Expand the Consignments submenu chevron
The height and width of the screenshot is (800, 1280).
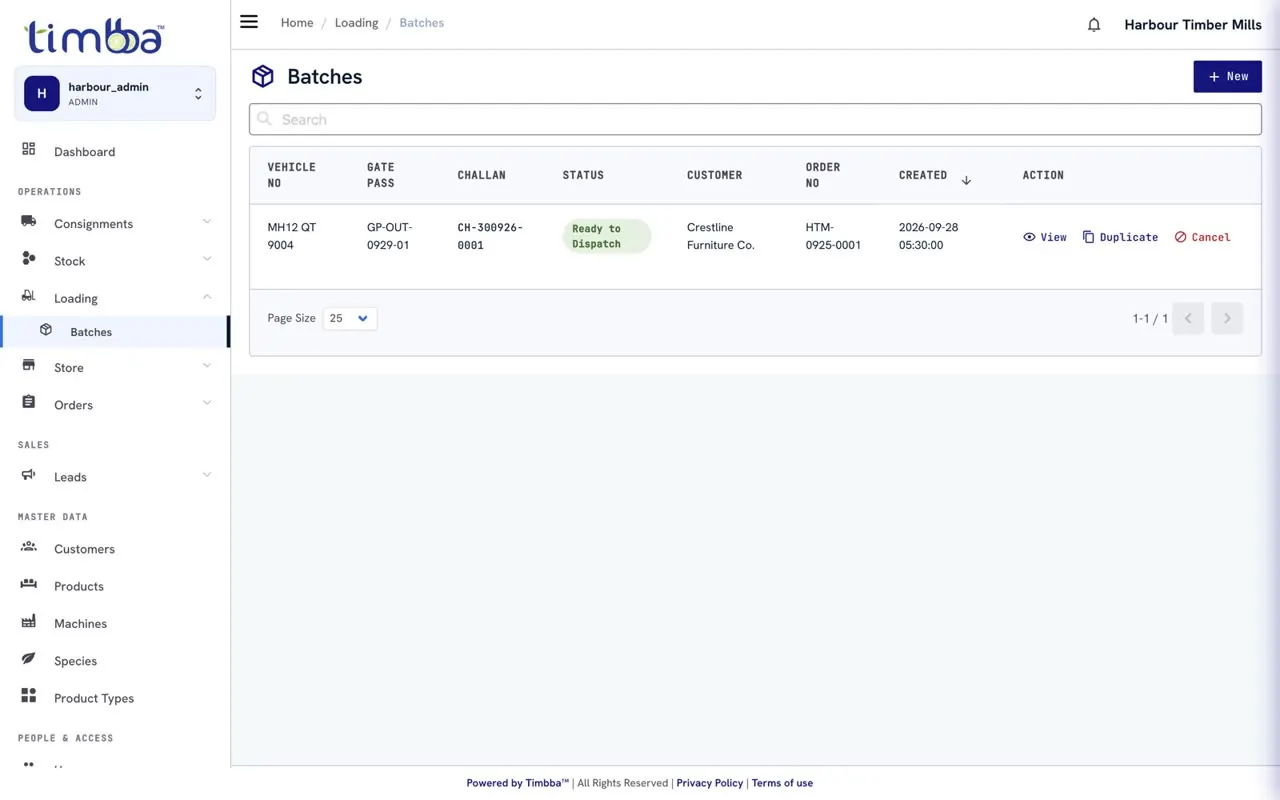pos(207,222)
